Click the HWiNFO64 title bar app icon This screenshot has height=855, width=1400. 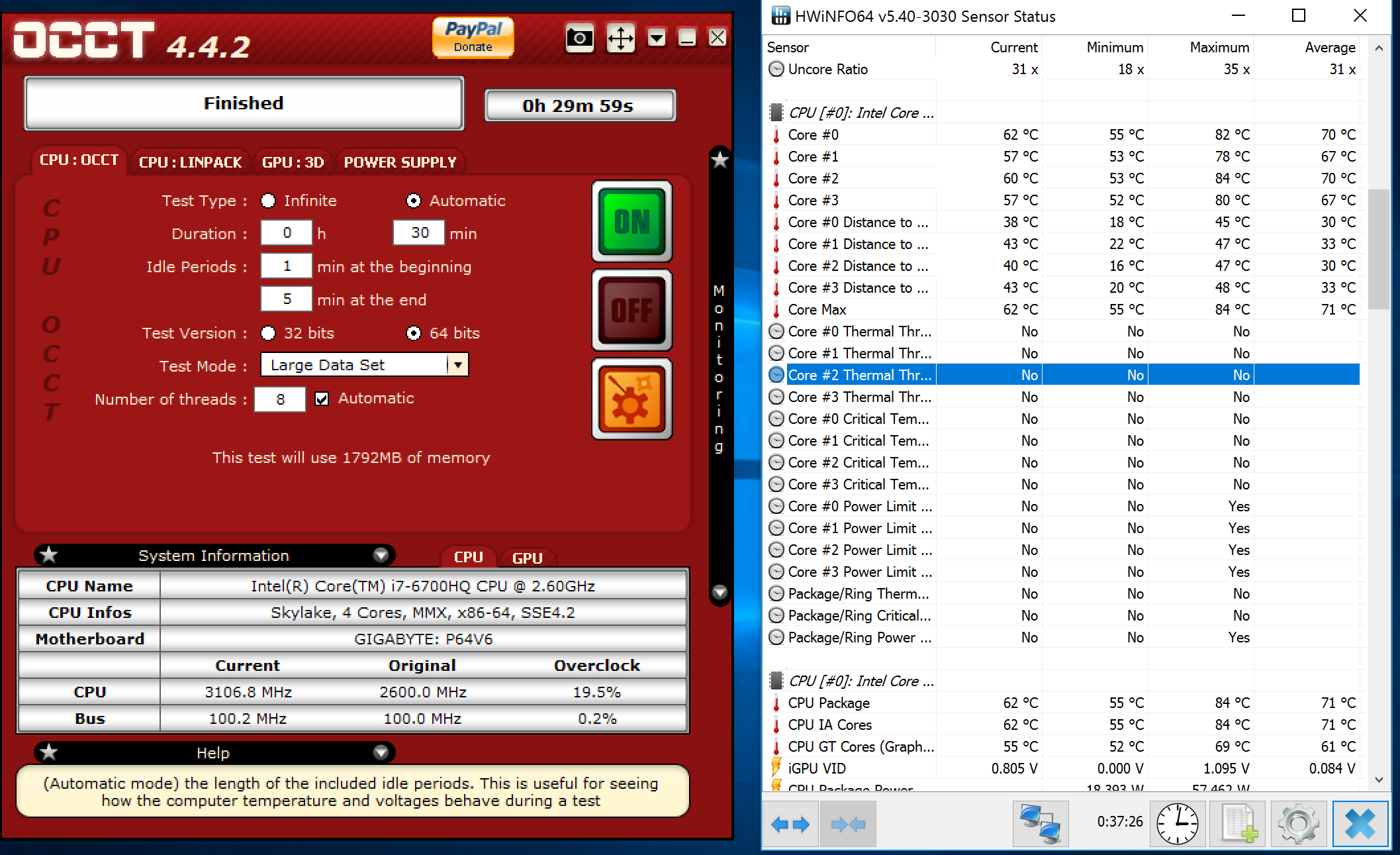(781, 15)
